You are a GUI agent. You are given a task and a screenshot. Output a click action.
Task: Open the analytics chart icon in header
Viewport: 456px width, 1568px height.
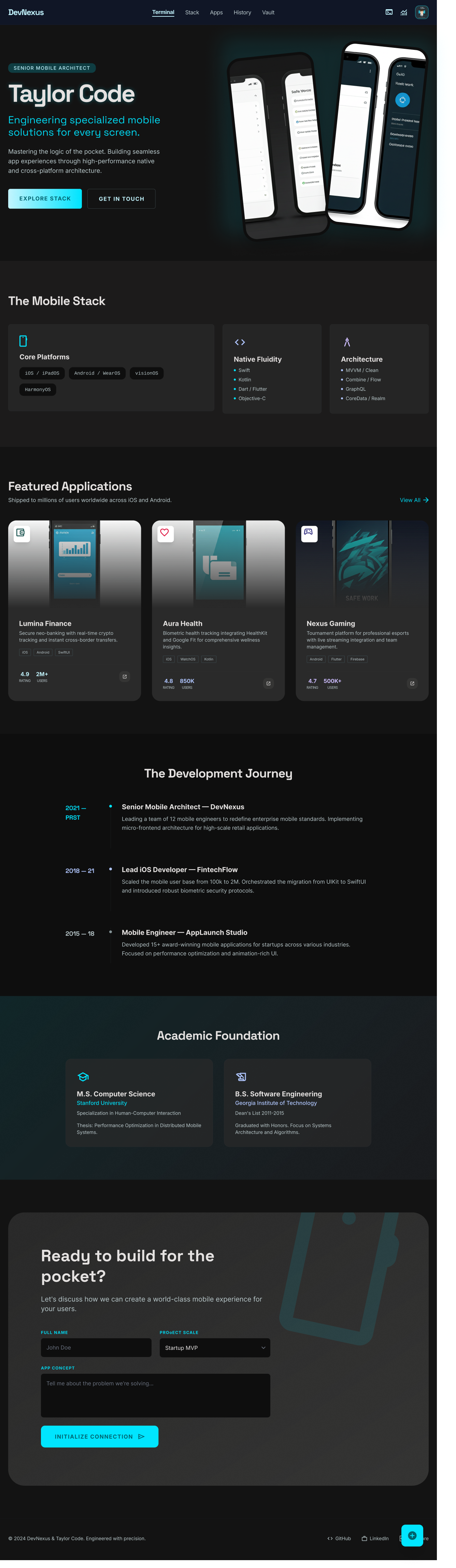[x=404, y=12]
